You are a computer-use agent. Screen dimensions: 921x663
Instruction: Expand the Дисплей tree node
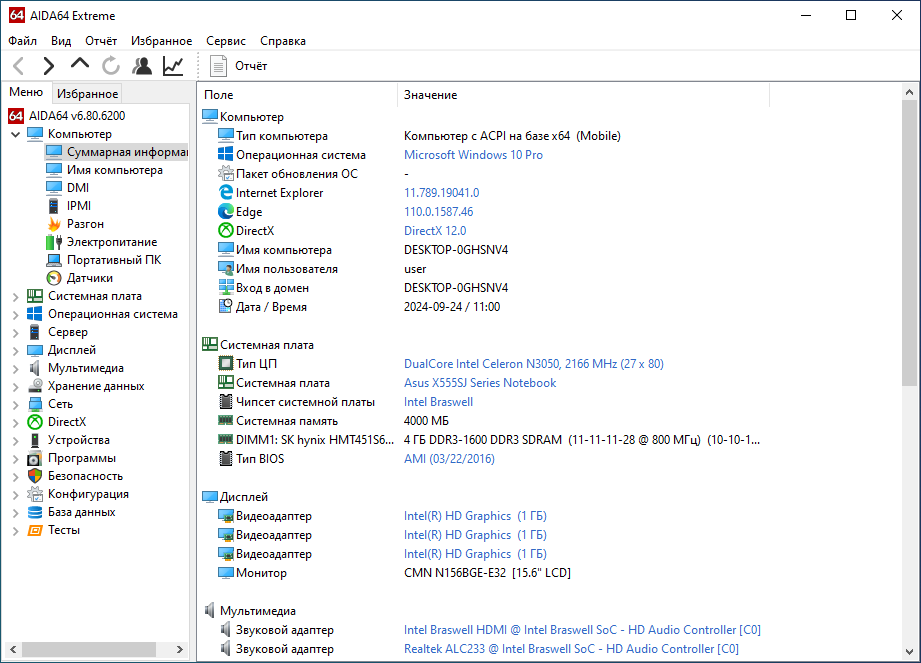[x=15, y=351]
